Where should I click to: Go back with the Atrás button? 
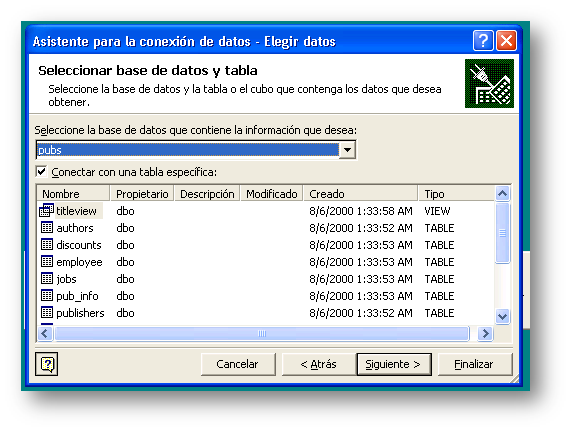[x=318, y=364]
